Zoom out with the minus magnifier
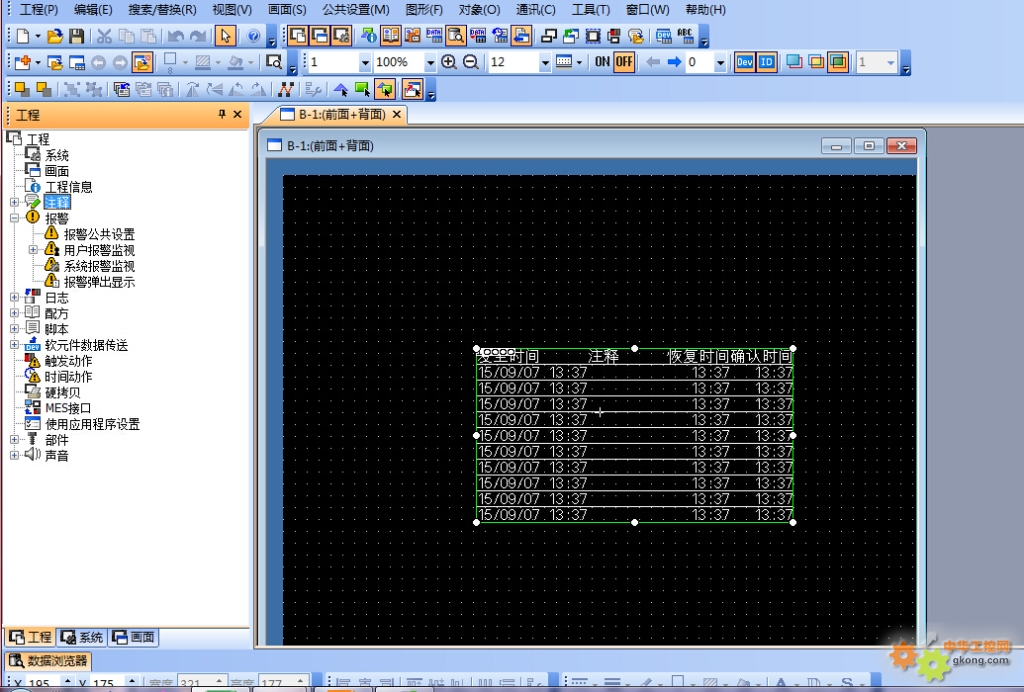The width and height of the screenshot is (1024, 692). tap(470, 62)
